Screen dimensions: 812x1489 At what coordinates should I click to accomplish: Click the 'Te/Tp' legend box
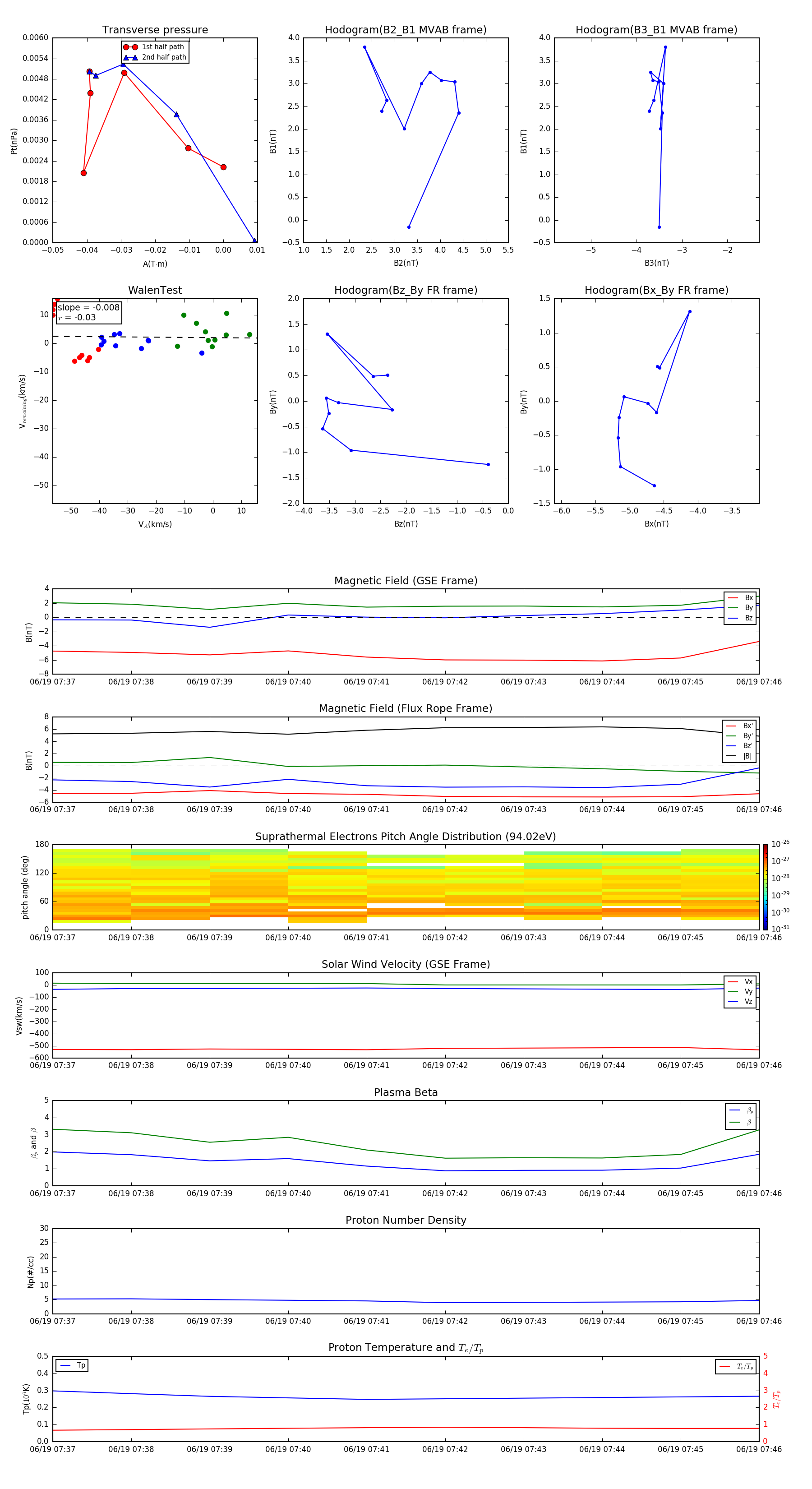(735, 1366)
